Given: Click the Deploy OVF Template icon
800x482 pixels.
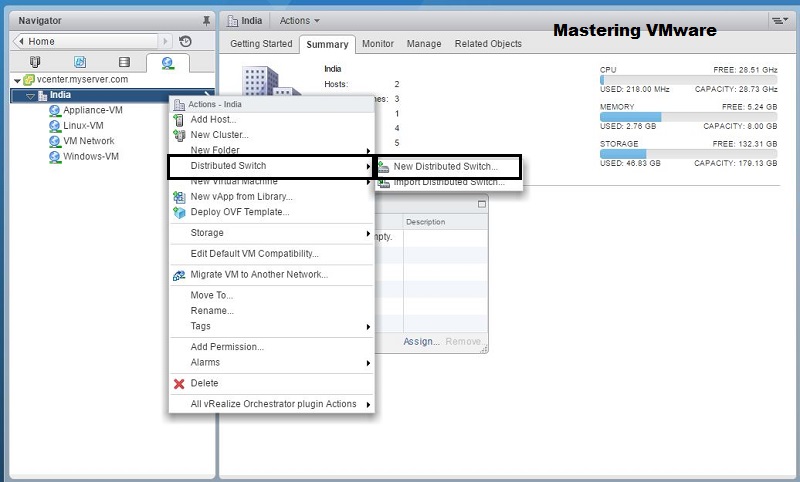Looking at the screenshot, I should (x=179, y=212).
